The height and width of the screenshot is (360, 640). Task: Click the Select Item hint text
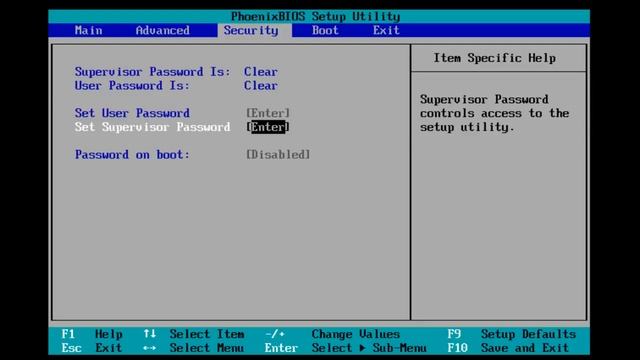point(207,334)
